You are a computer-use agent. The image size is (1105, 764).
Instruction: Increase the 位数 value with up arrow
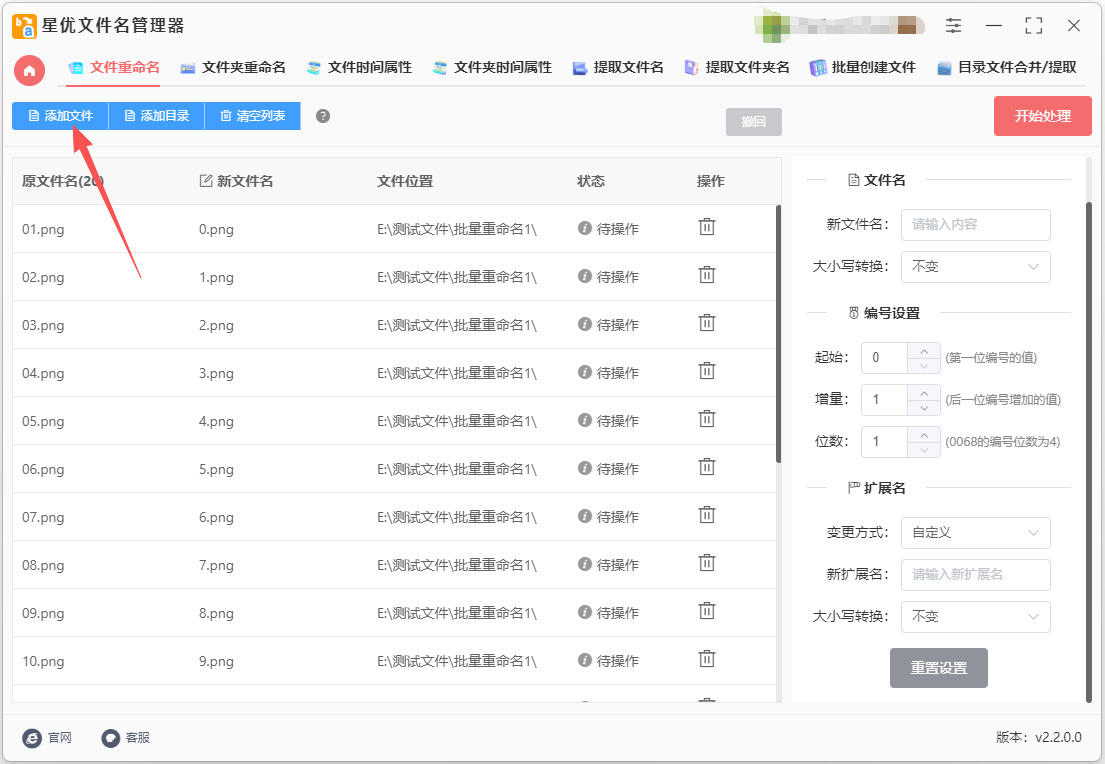click(x=923, y=434)
